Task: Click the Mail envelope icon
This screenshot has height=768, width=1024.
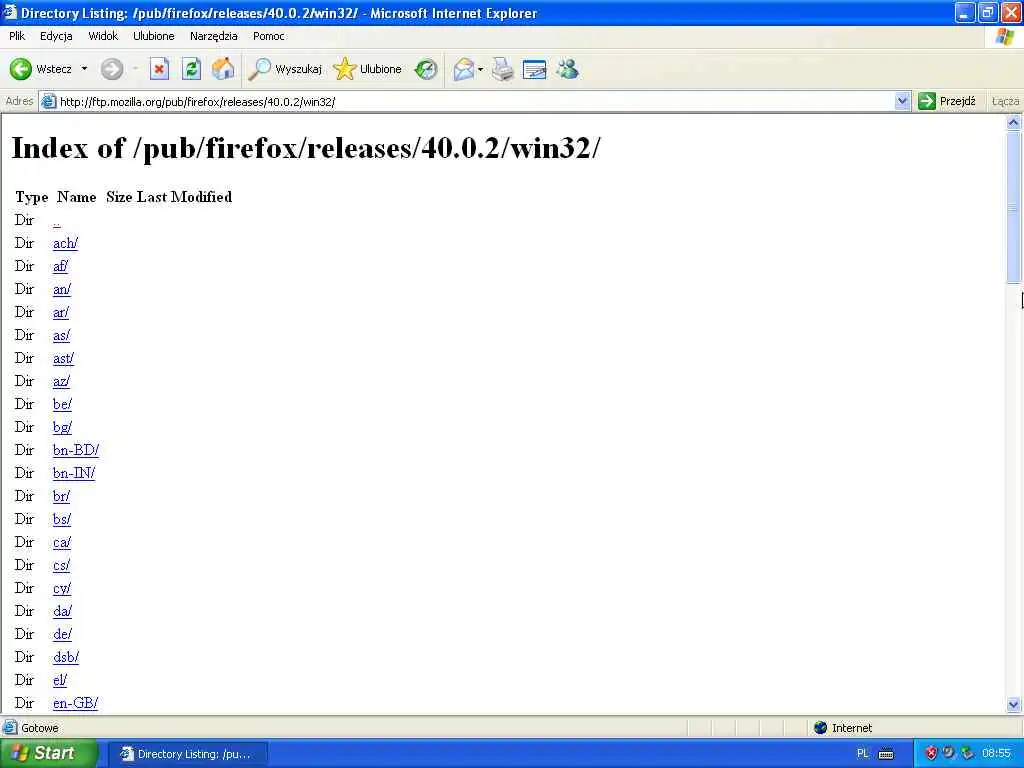Action: coord(463,69)
